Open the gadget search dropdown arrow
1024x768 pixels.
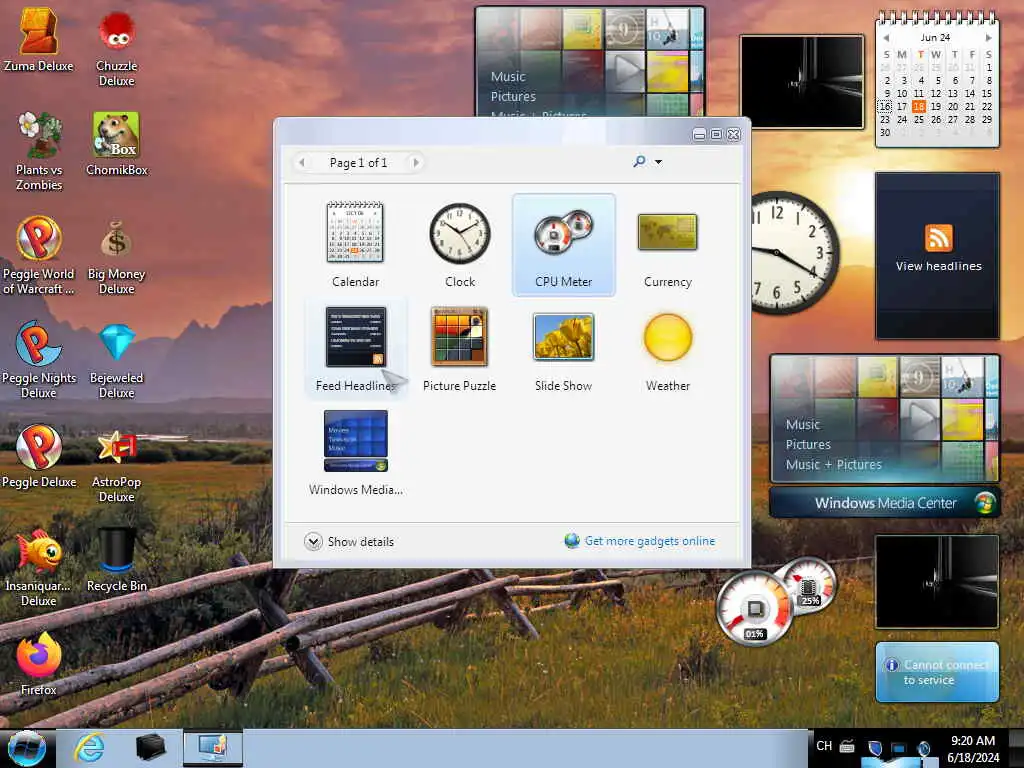(x=658, y=162)
